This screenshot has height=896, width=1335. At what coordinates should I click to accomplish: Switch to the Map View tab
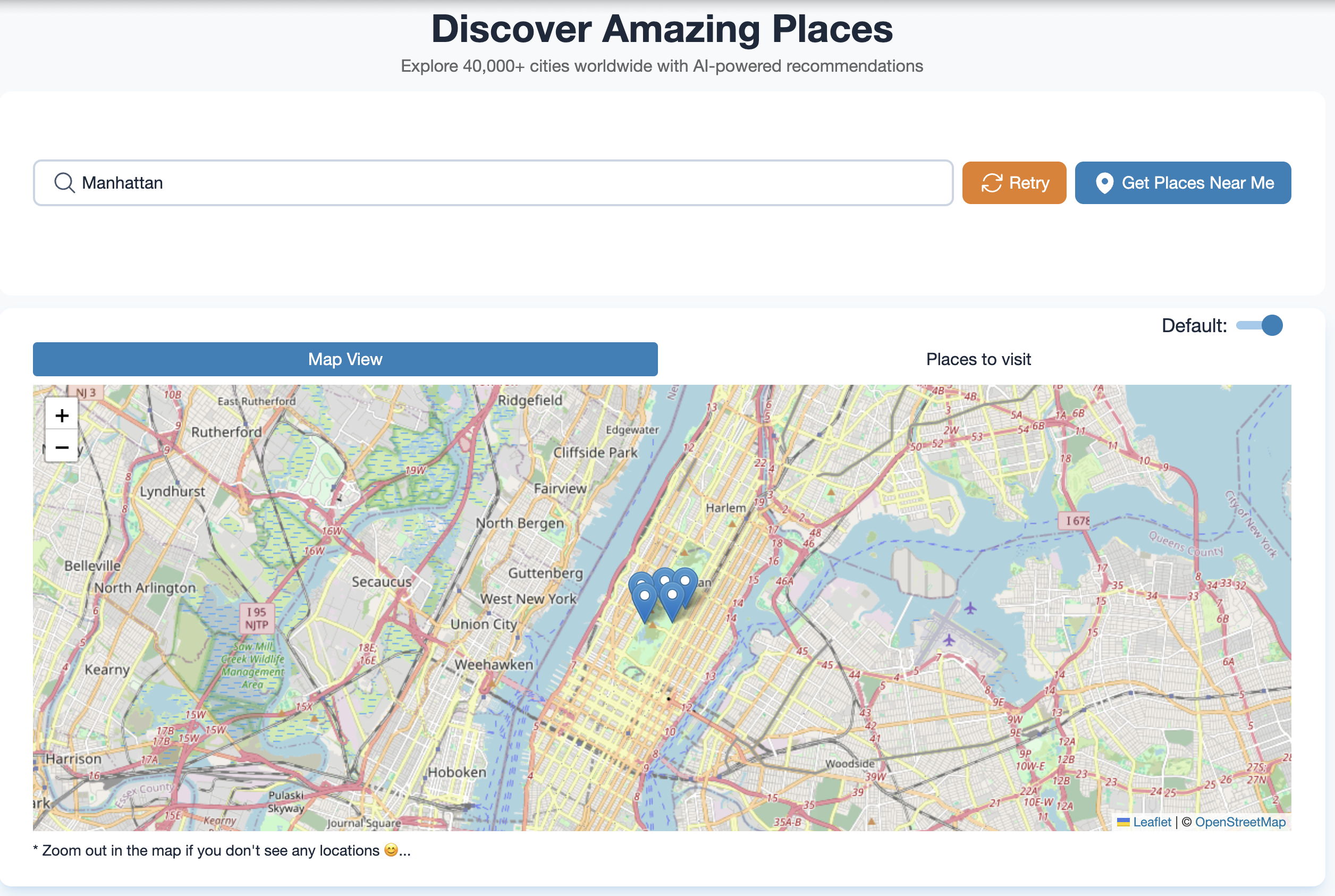click(x=345, y=359)
